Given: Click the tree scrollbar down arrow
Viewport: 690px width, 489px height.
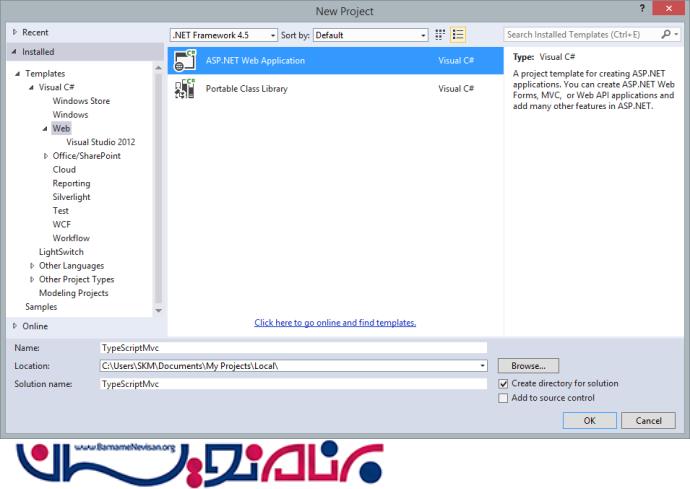Looking at the screenshot, I should [158, 310].
